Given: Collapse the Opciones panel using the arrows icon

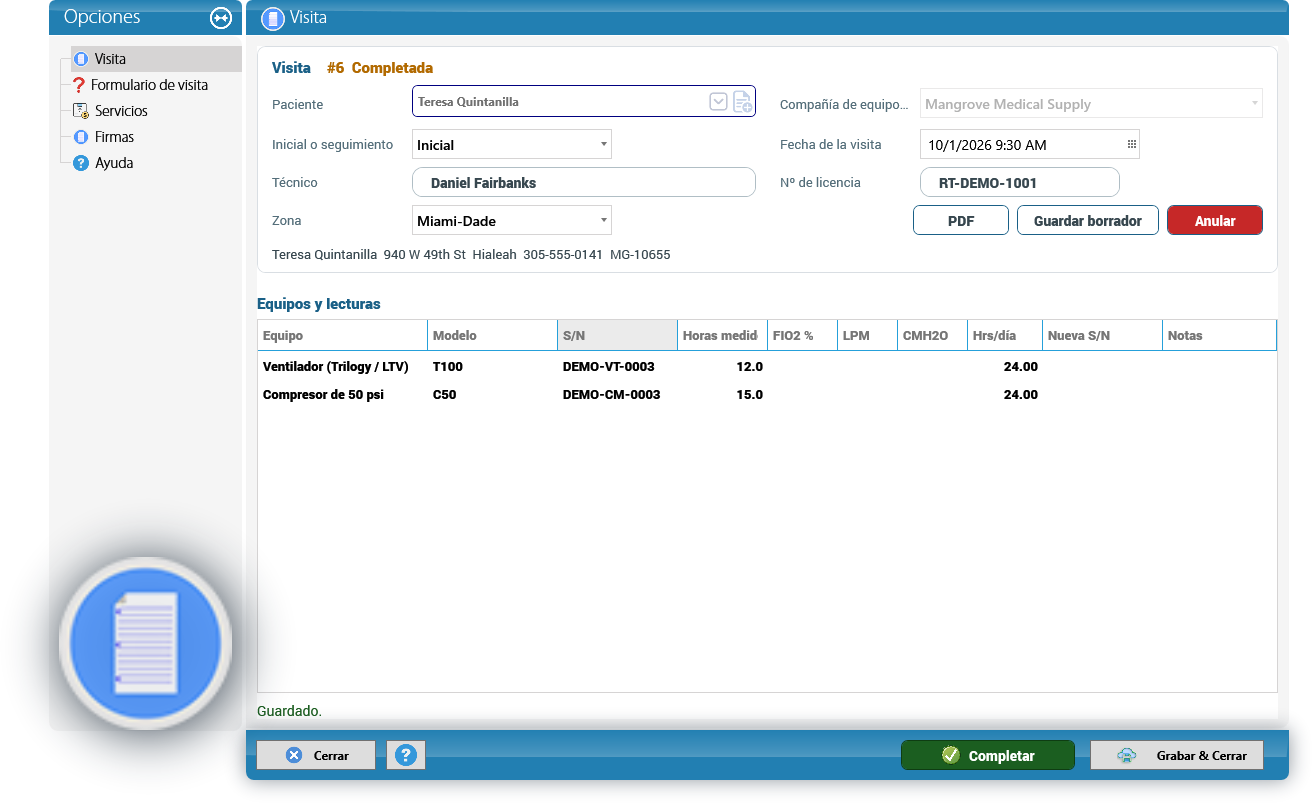Looking at the screenshot, I should pyautogui.click(x=221, y=18).
